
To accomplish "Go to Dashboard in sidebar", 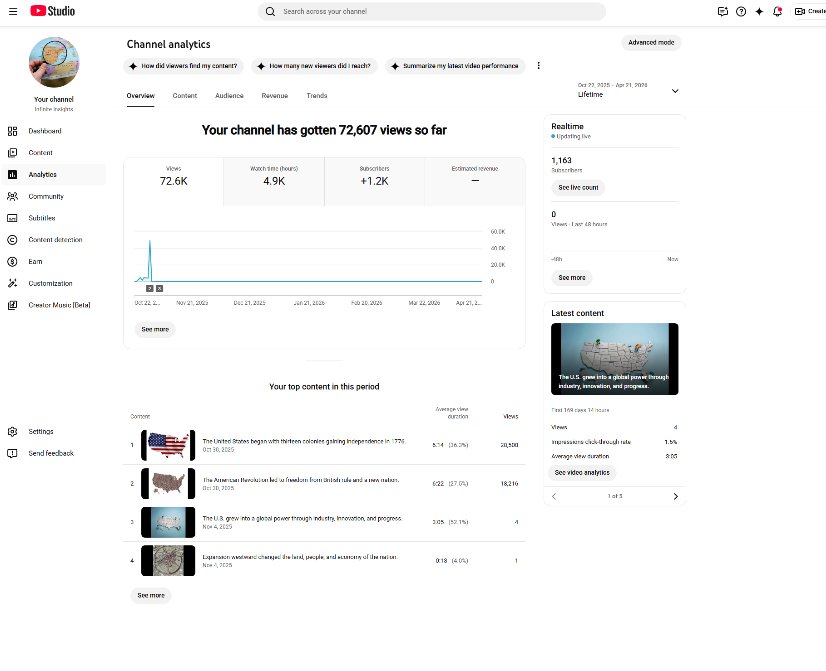I will coord(53,131).
